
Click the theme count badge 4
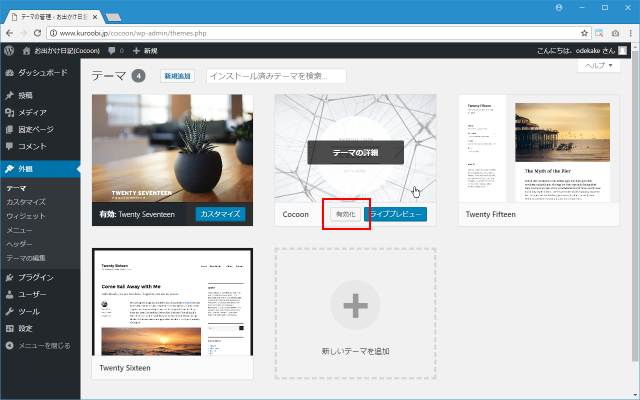coord(138,76)
